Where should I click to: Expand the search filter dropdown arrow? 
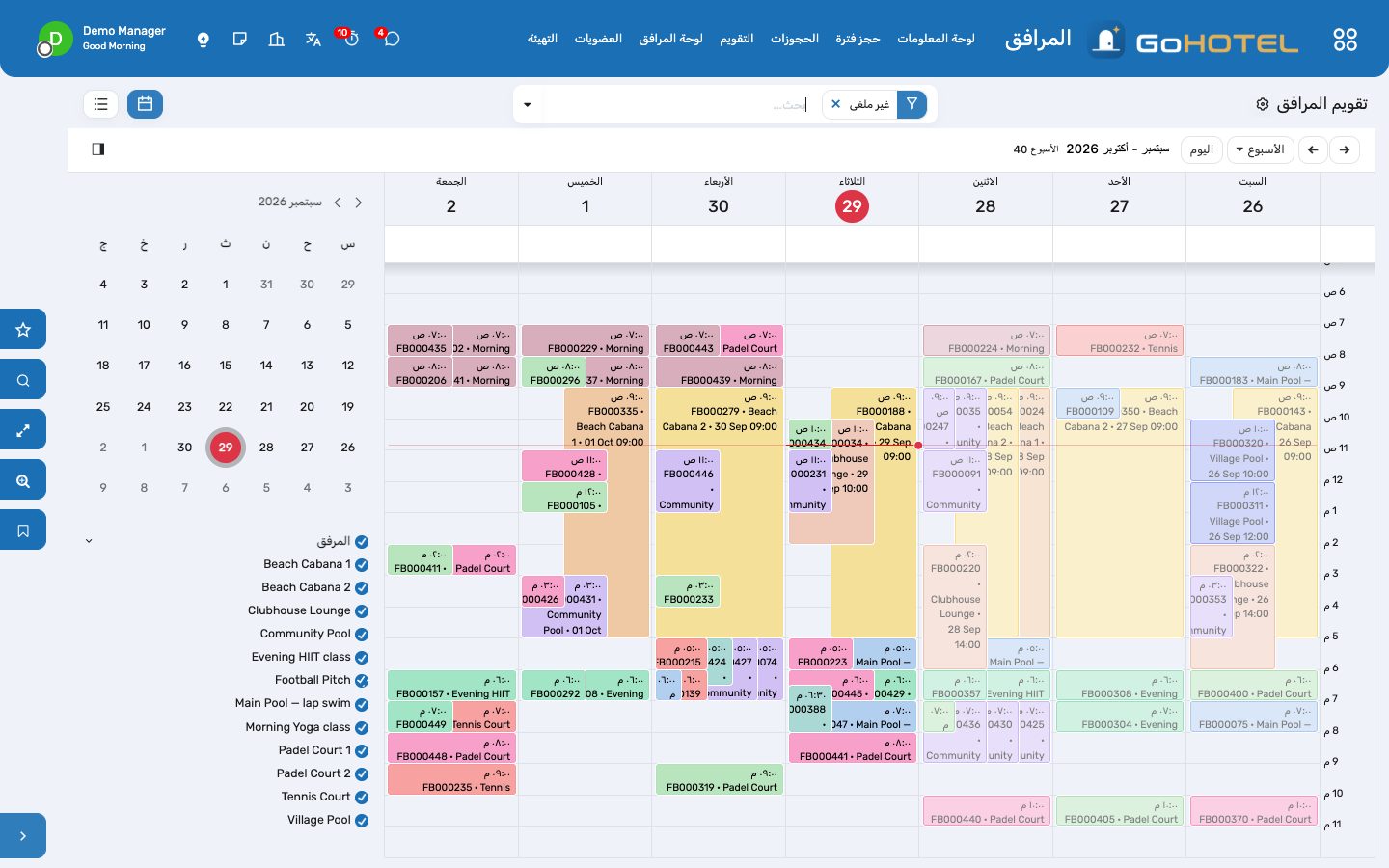pyautogui.click(x=528, y=105)
